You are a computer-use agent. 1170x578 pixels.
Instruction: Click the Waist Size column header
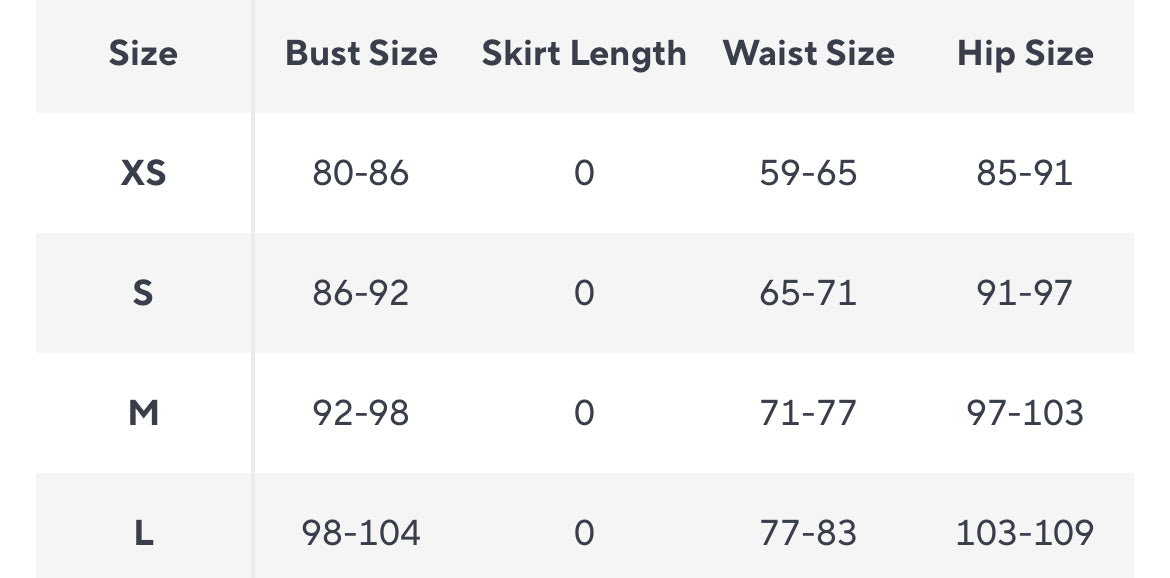pos(808,54)
